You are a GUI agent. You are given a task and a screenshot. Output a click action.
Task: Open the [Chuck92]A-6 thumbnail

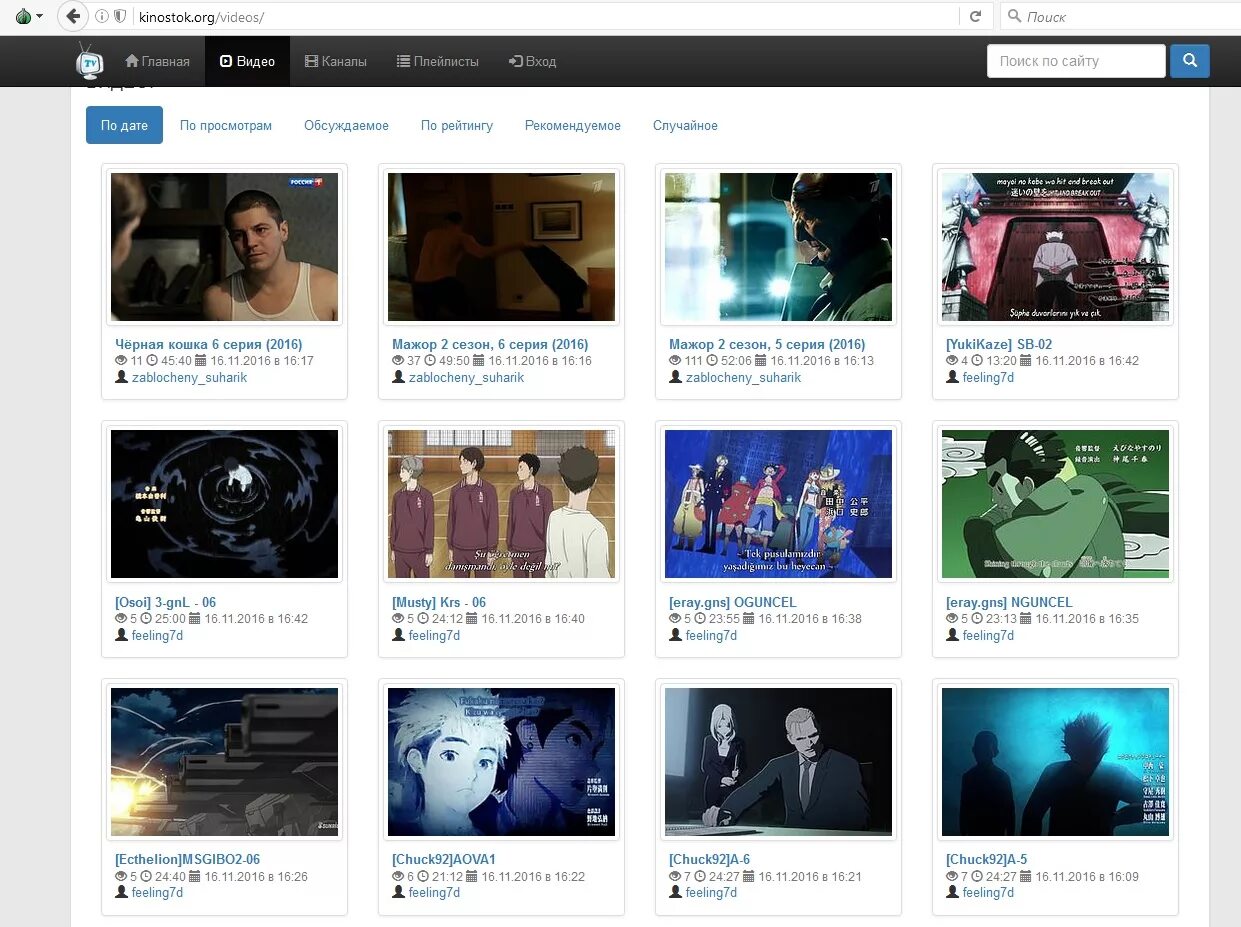tap(778, 762)
